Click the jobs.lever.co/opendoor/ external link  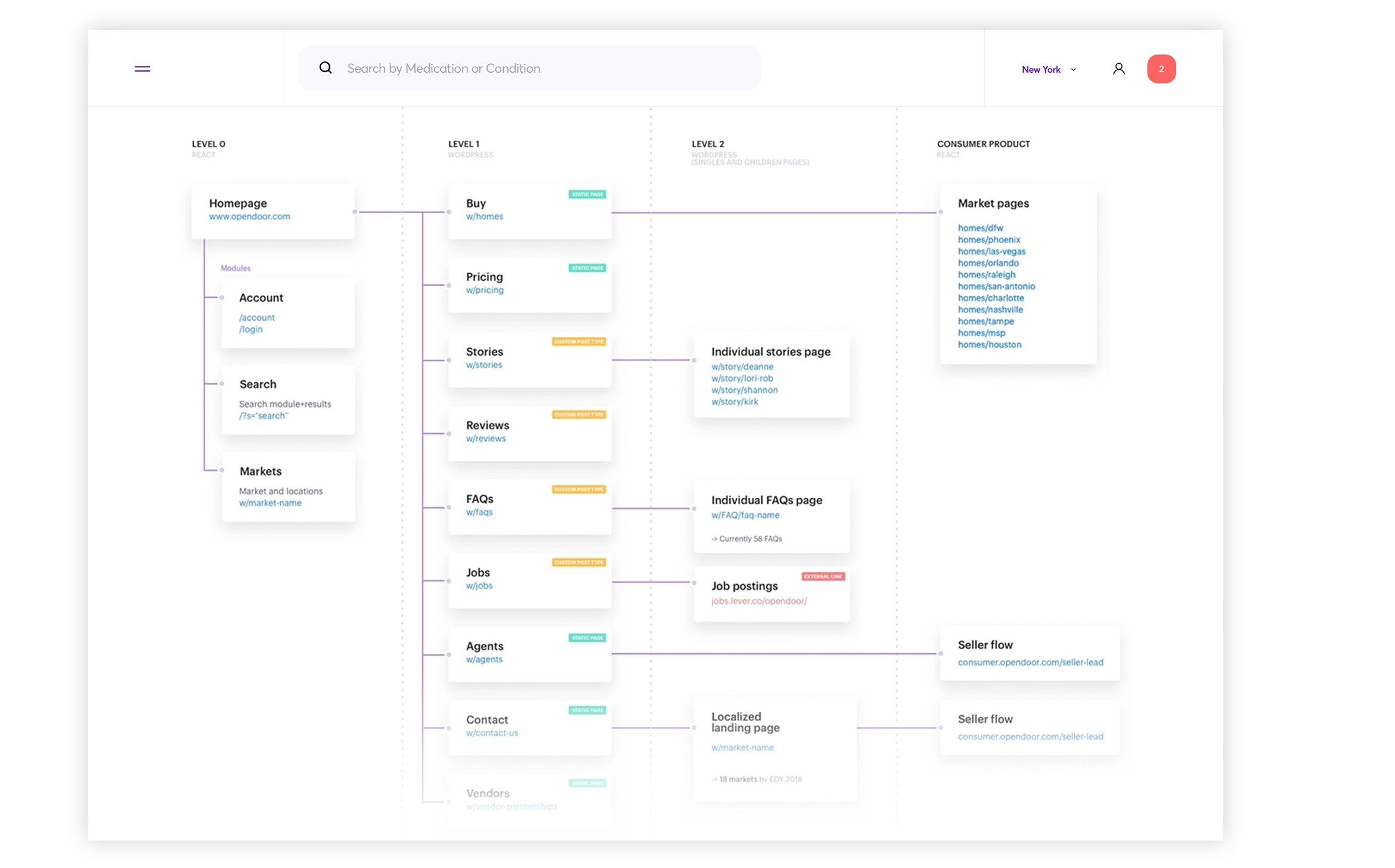(758, 602)
